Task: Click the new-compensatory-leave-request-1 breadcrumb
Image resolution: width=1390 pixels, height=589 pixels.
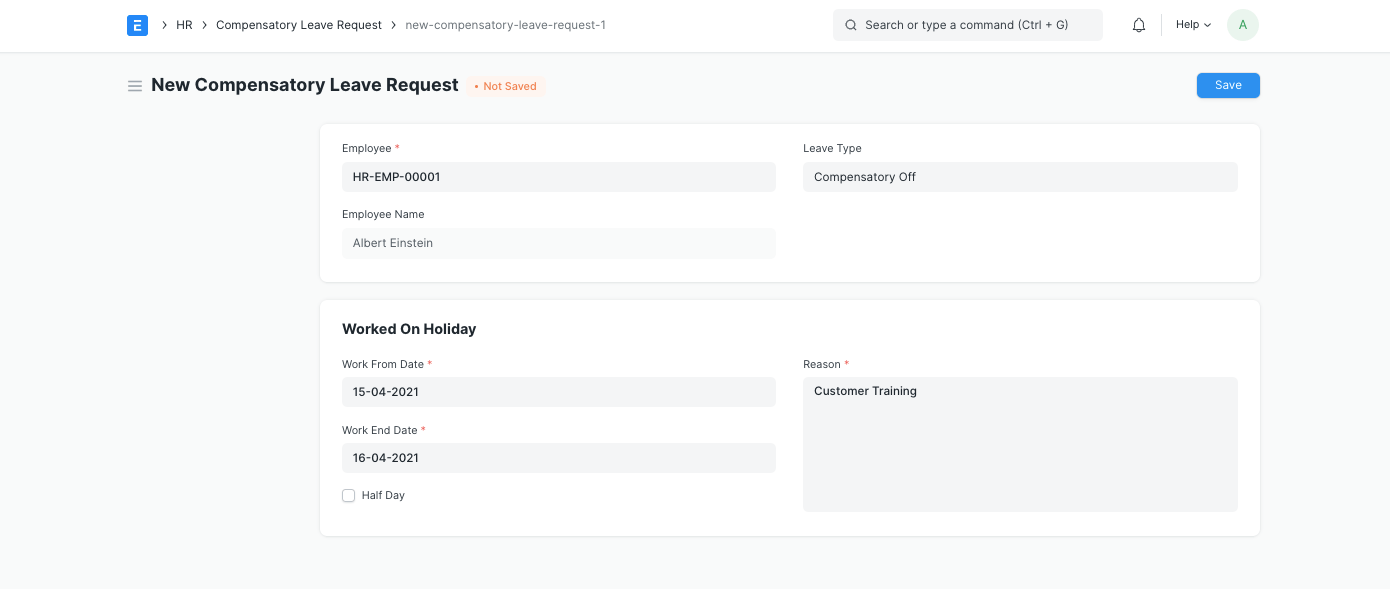Action: point(506,25)
